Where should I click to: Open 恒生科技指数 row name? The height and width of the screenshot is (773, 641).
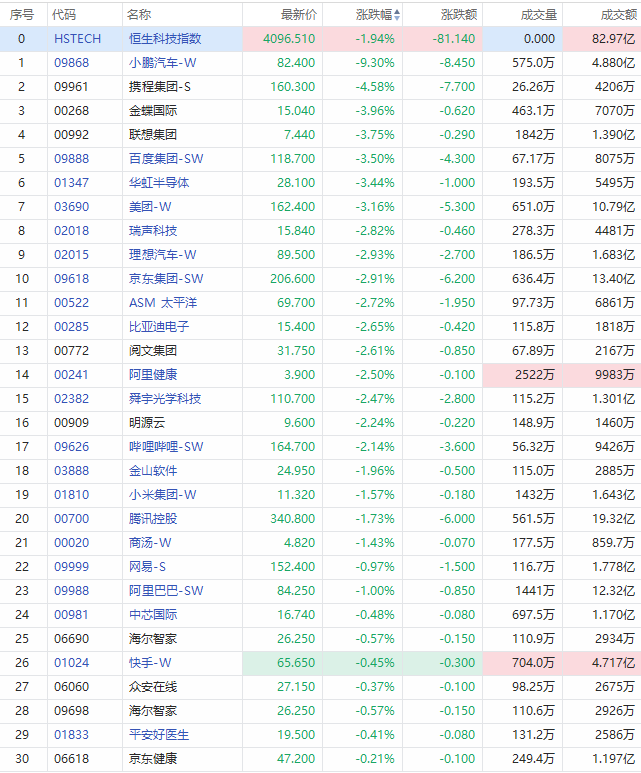click(x=165, y=39)
